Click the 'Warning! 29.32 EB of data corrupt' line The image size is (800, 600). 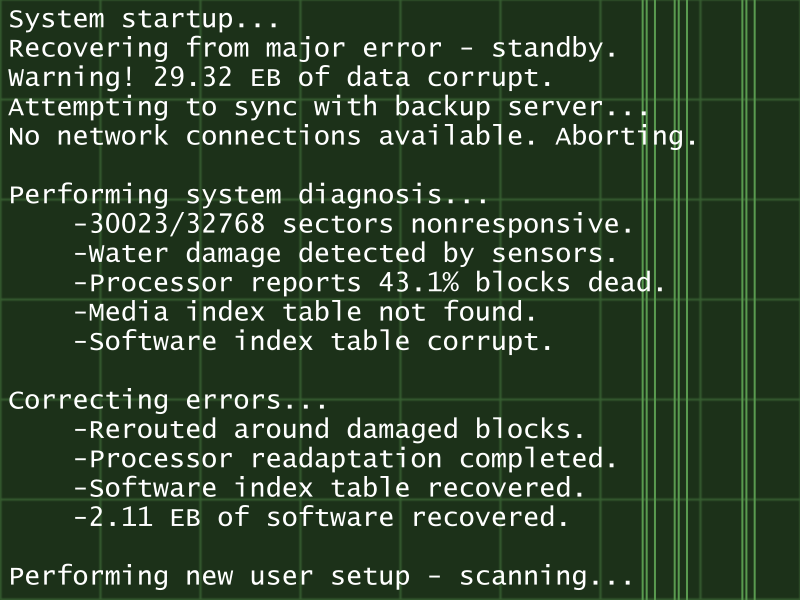pyautogui.click(x=281, y=78)
